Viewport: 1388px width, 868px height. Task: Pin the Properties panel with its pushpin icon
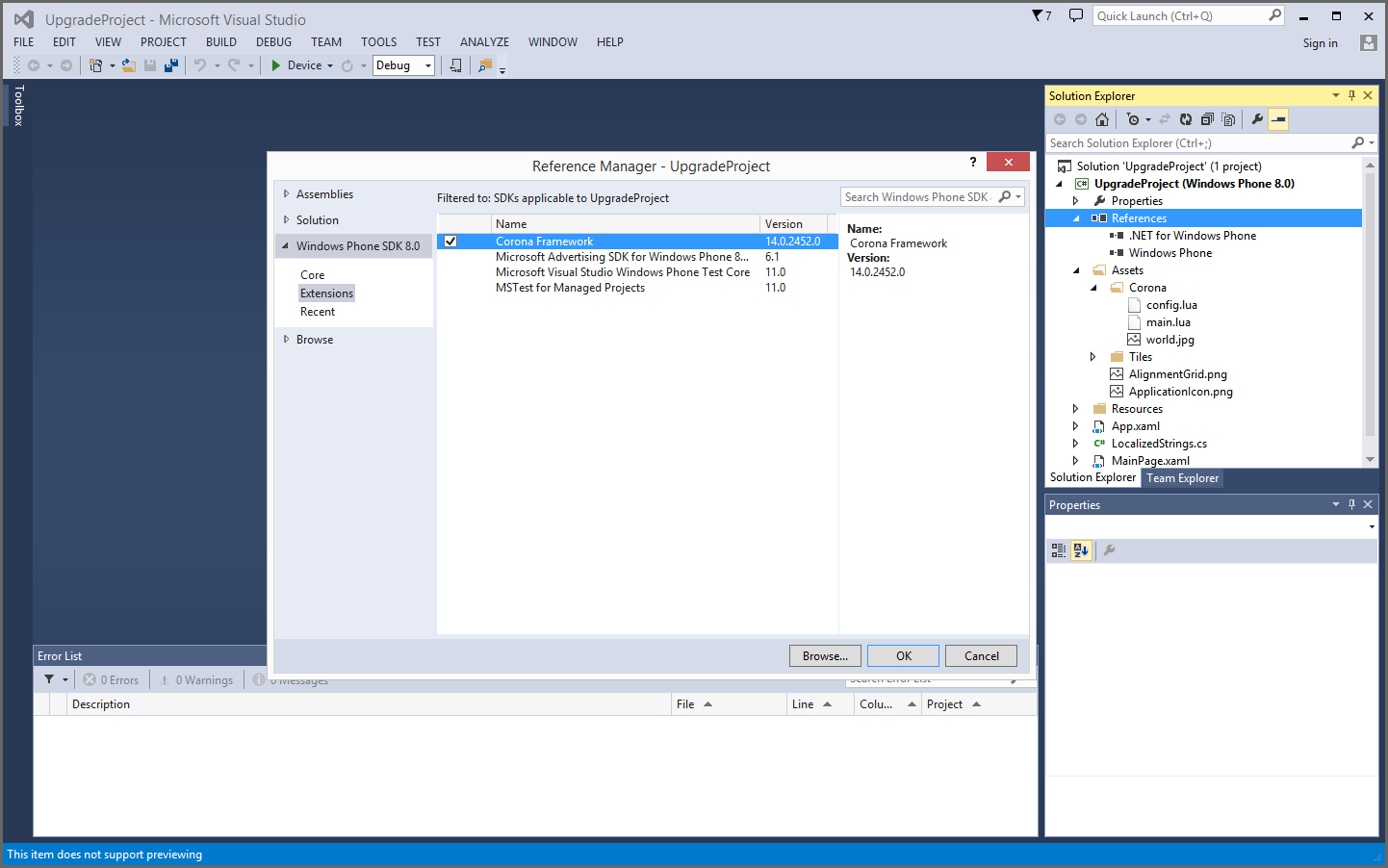pyautogui.click(x=1351, y=504)
